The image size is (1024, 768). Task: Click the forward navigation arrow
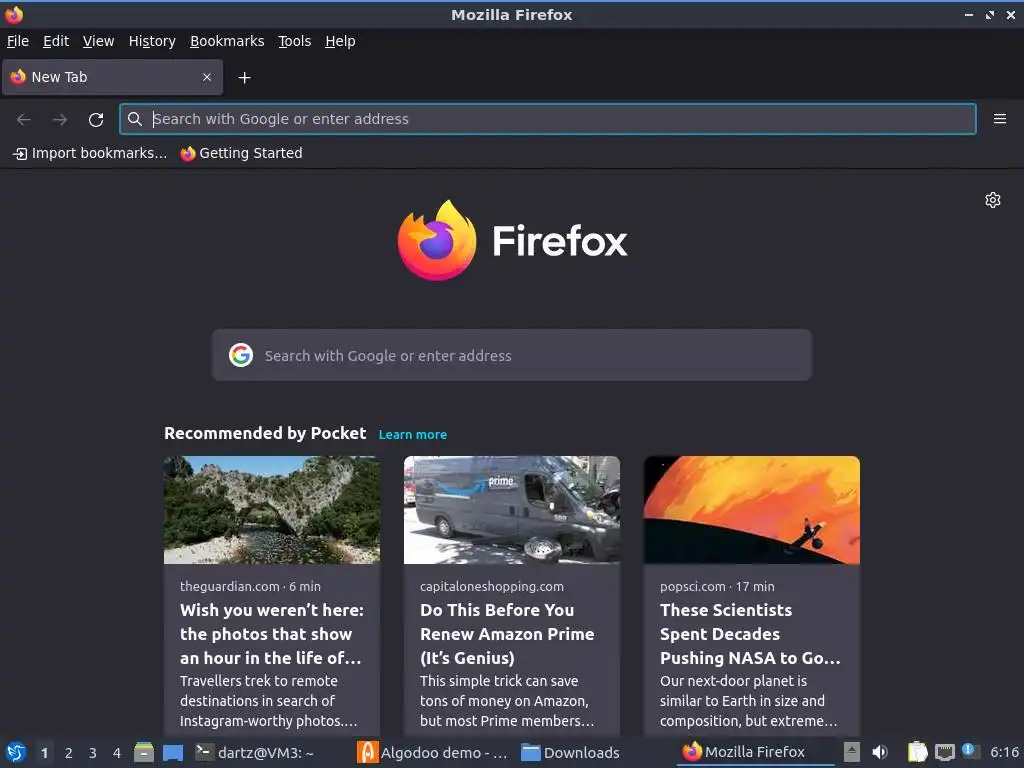tap(60, 120)
